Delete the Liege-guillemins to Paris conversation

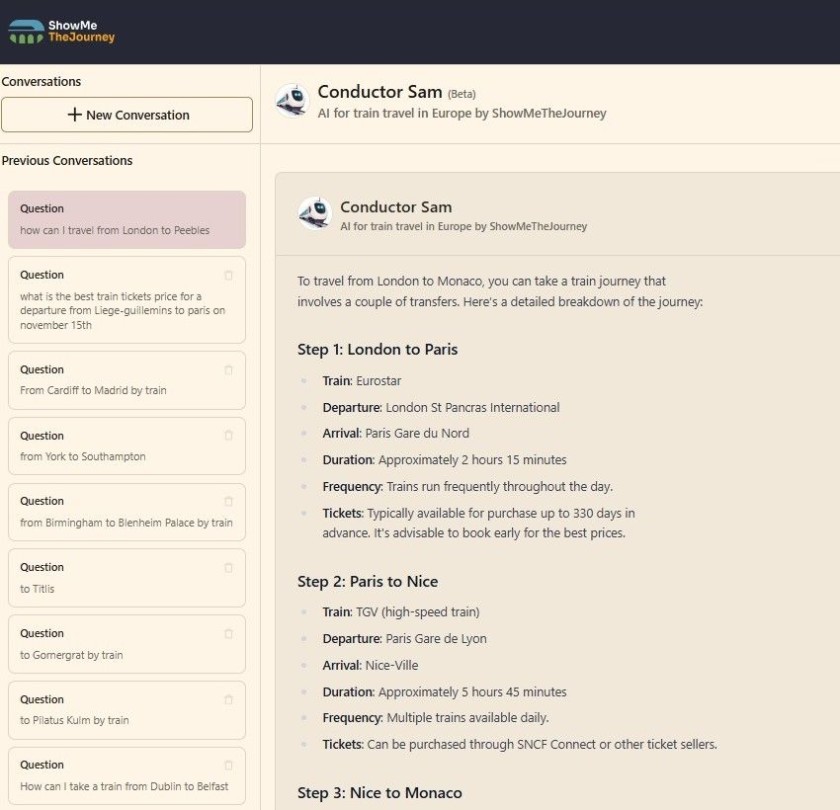pyautogui.click(x=228, y=275)
